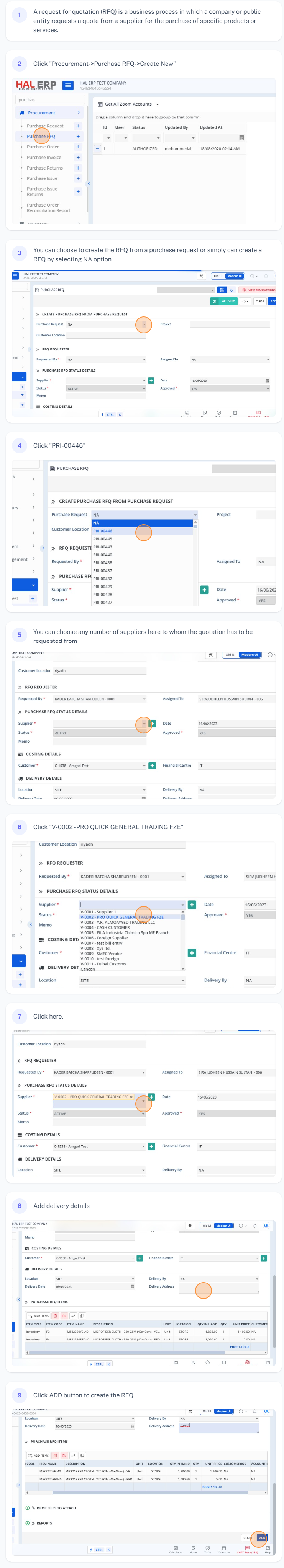The image size is (284, 1568).
Task: Expand the Procurement menu chevron
Action: [79, 112]
